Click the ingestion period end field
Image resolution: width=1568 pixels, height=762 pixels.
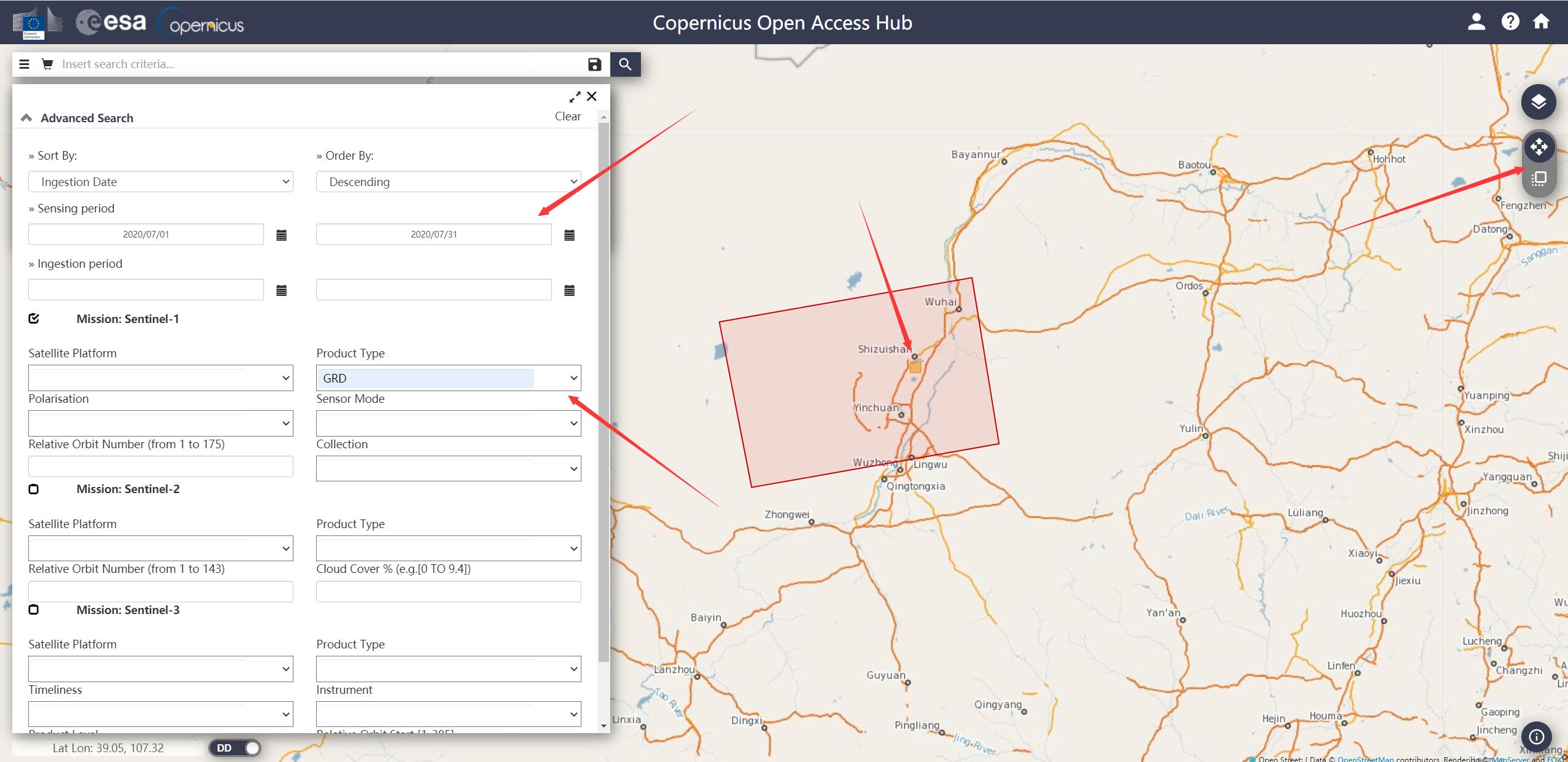(x=434, y=290)
